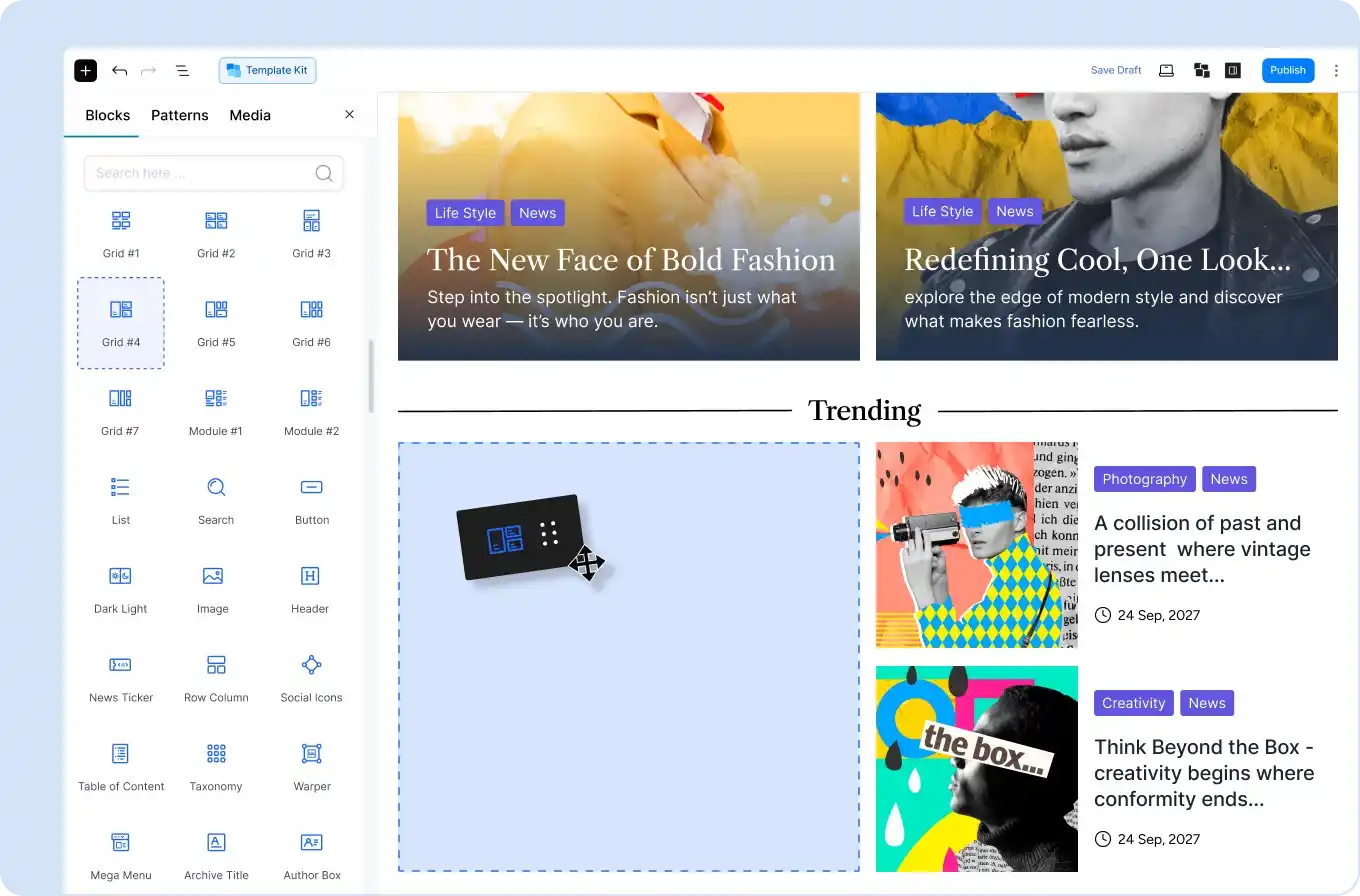The height and width of the screenshot is (896, 1360).
Task: Open the Template Kit button
Action: coord(268,70)
